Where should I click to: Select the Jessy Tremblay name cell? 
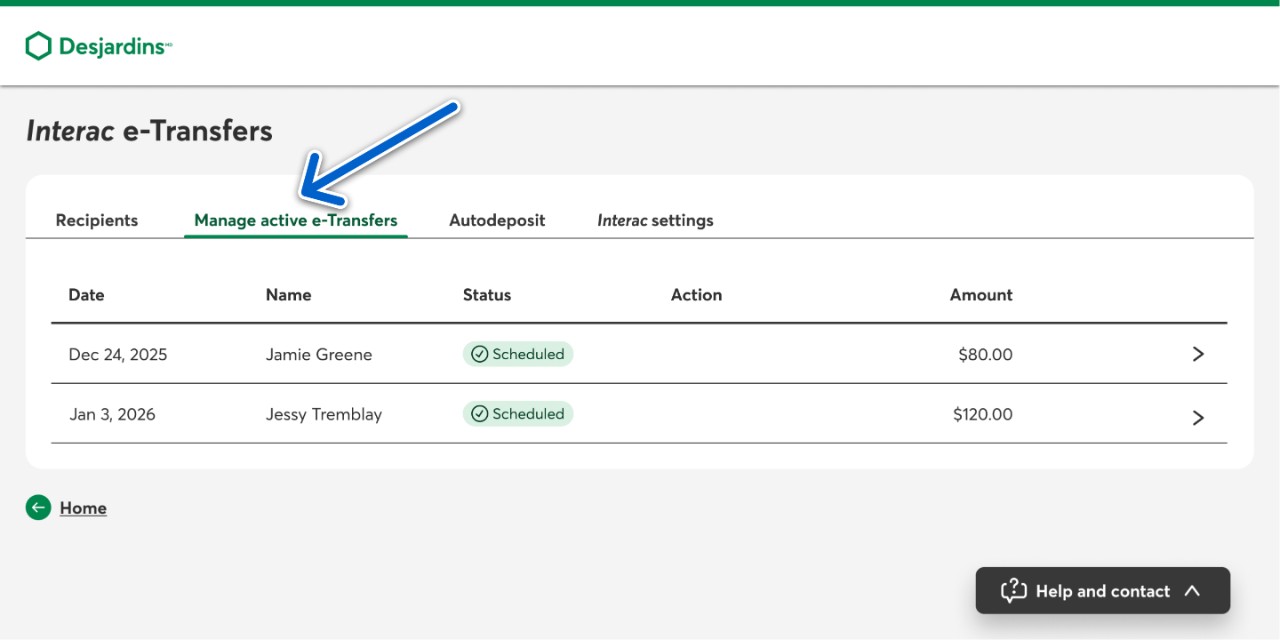tap(323, 414)
